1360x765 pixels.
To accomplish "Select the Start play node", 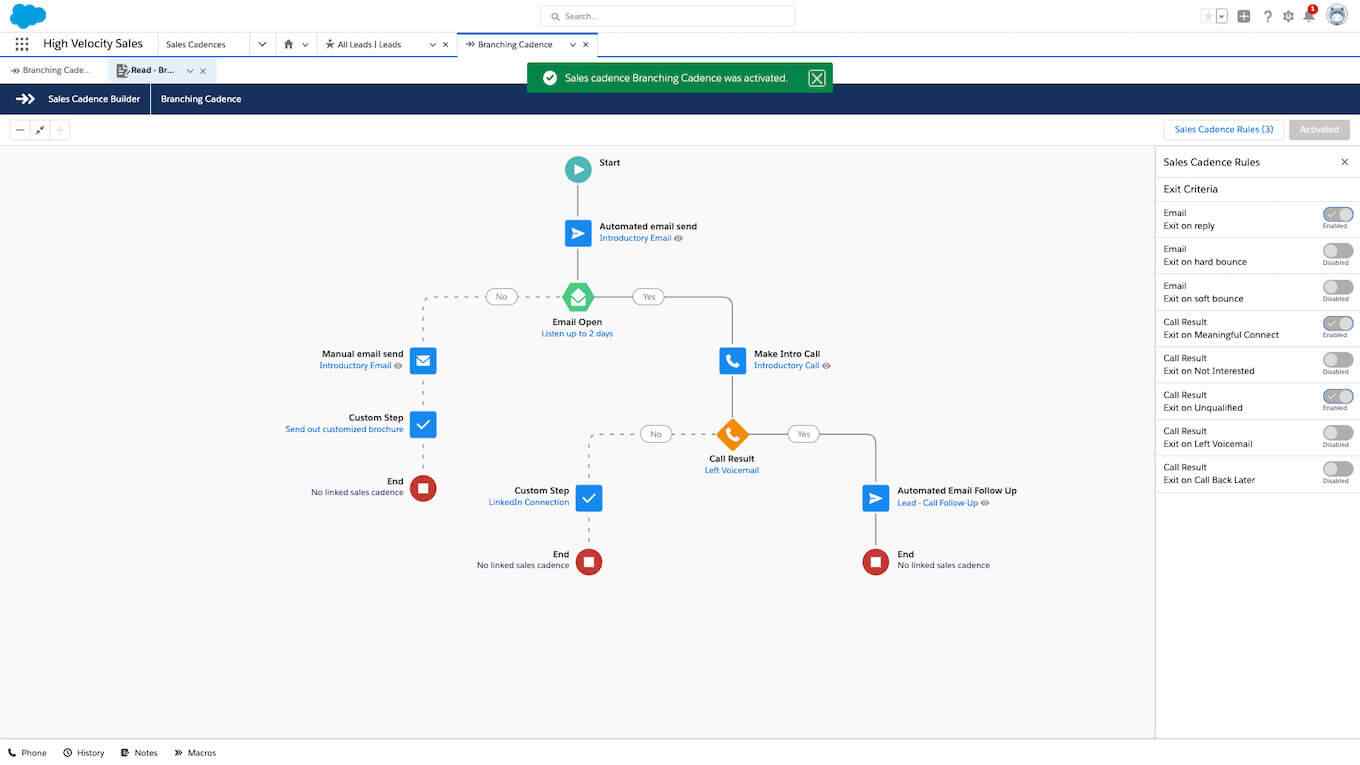I will coord(578,169).
